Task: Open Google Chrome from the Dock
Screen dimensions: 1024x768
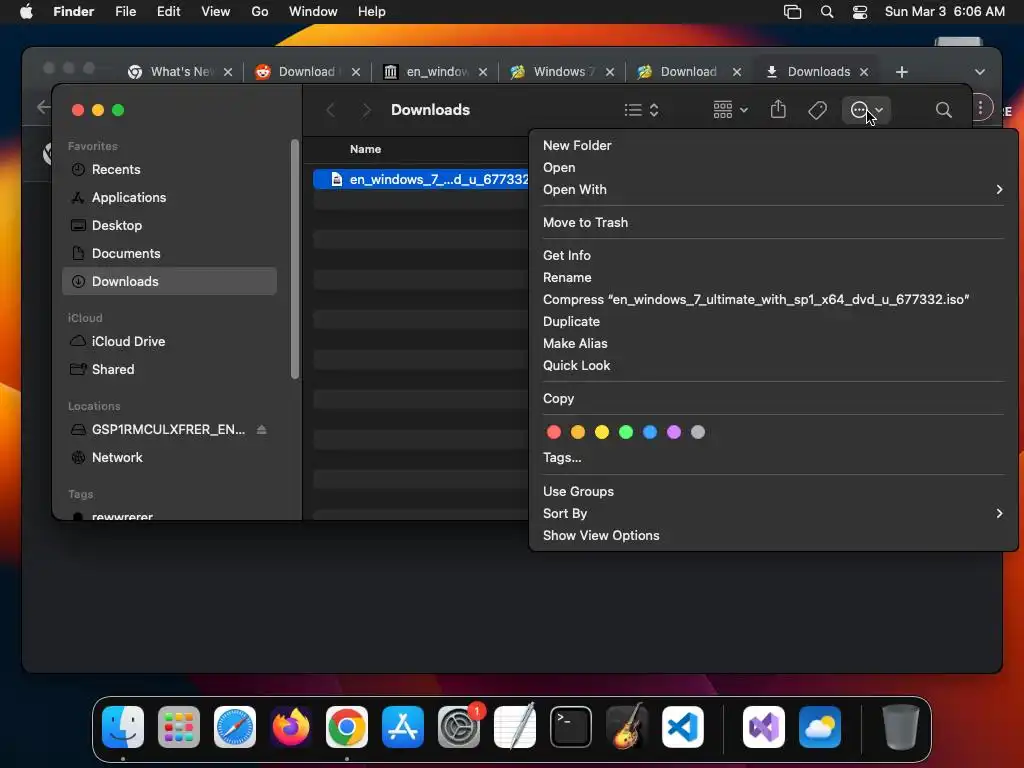Action: click(347, 727)
